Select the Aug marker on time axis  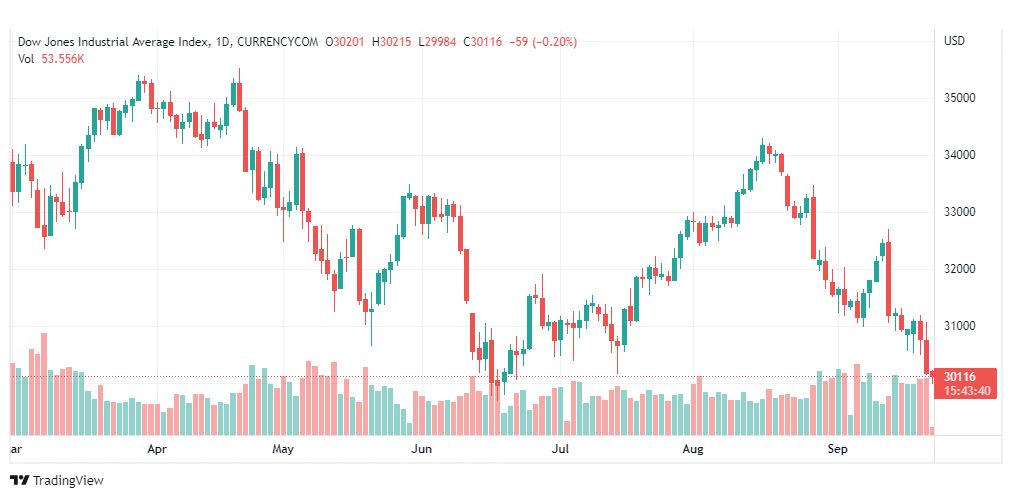pos(693,448)
